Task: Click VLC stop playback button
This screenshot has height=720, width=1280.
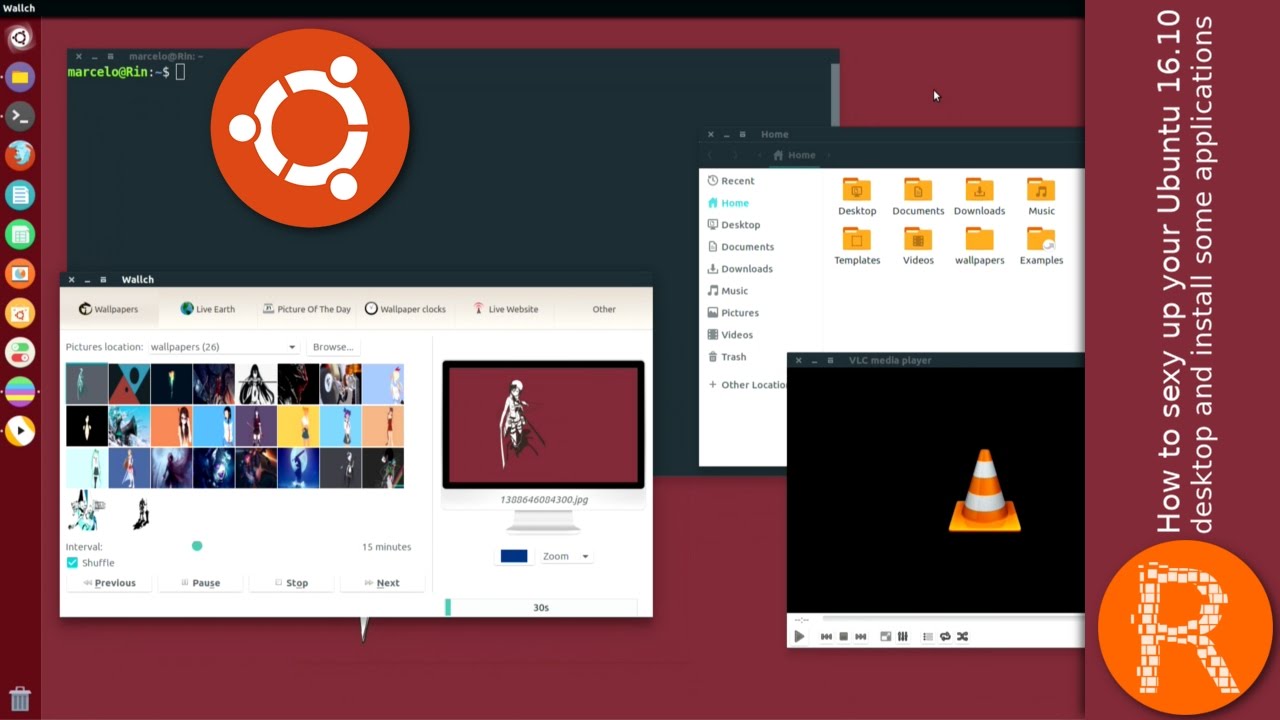Action: pos(843,636)
